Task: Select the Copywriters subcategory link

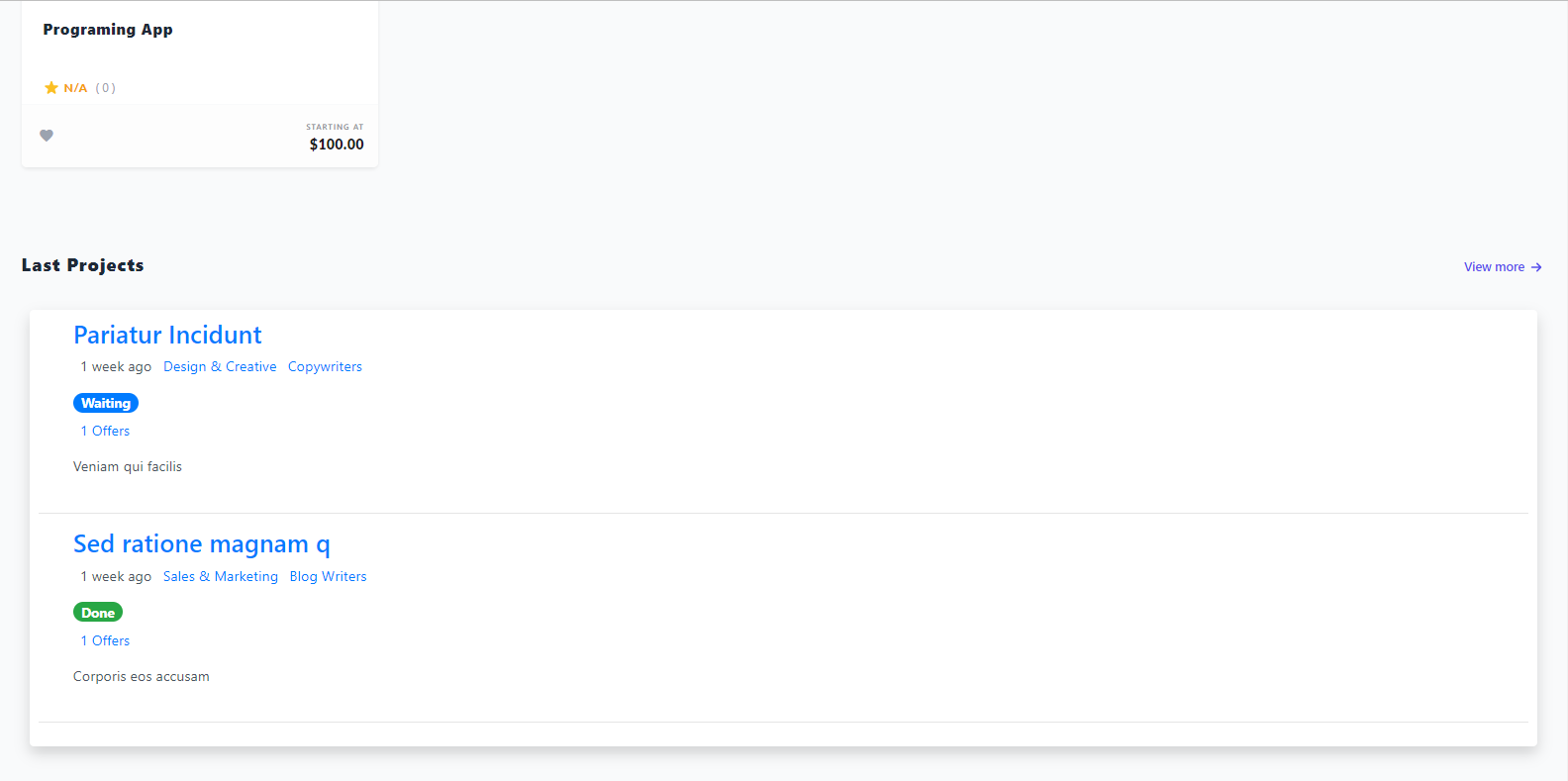Action: tap(325, 366)
